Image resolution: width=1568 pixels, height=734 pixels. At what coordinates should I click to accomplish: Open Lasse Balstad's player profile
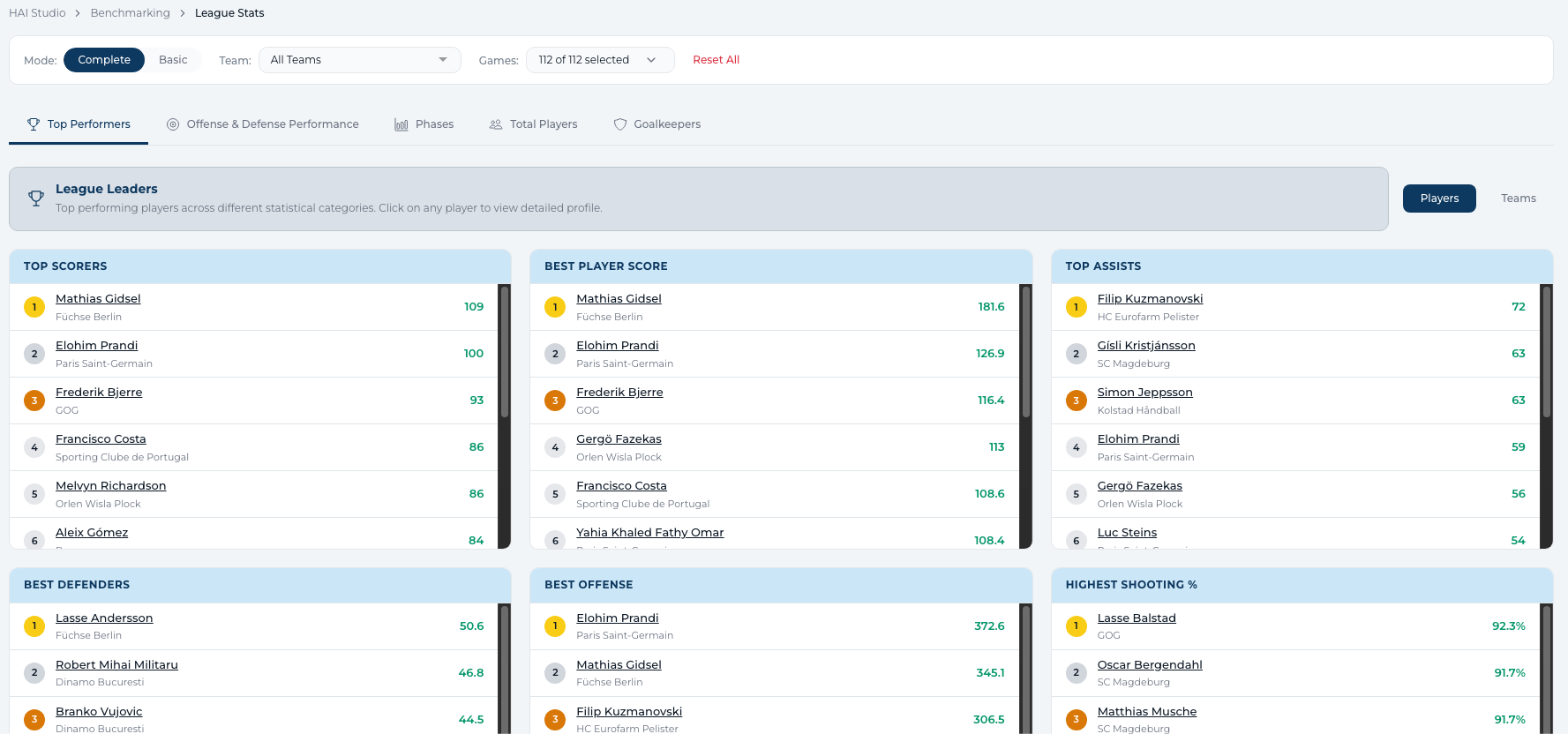pos(1136,618)
